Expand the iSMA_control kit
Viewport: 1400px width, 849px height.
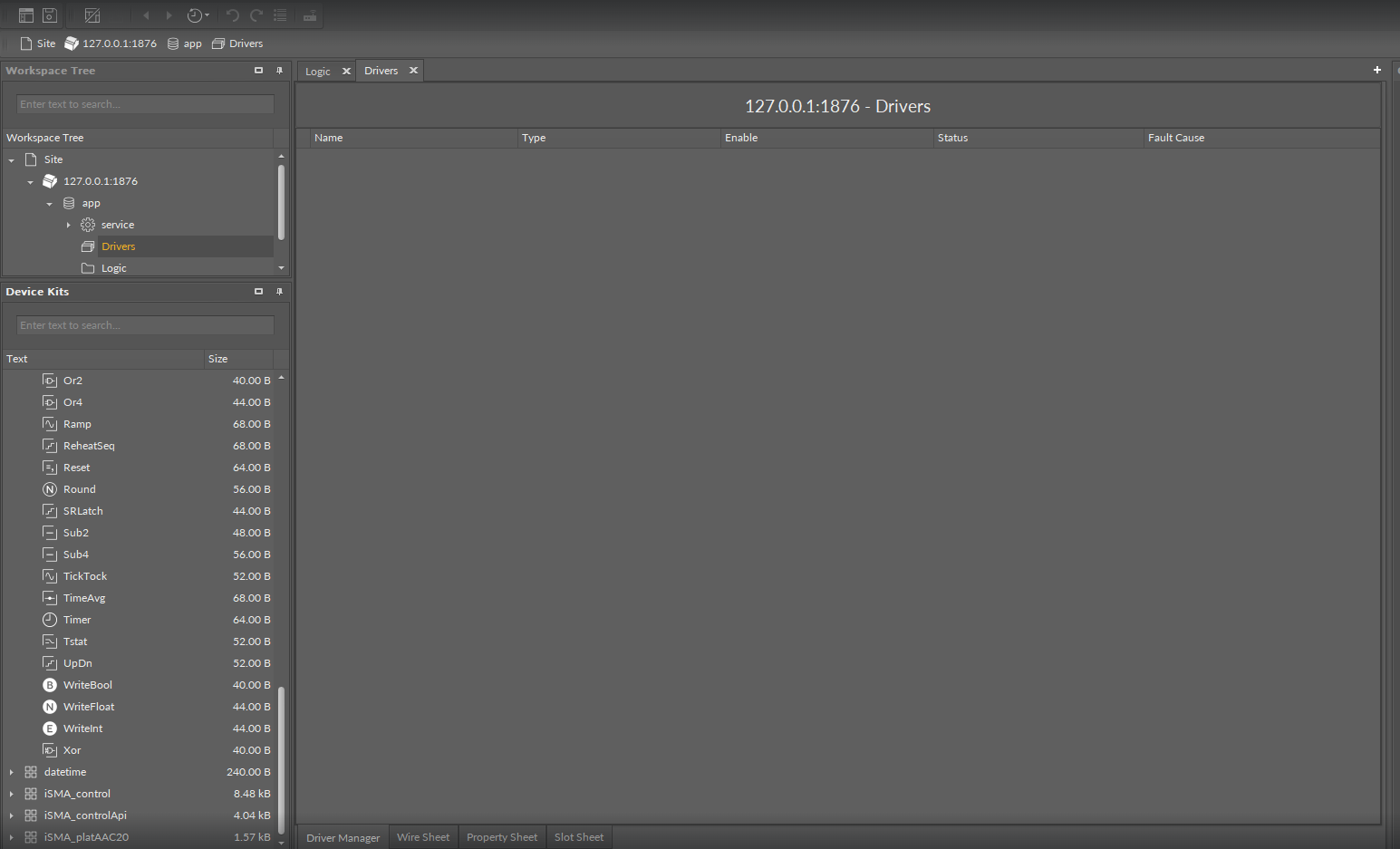(x=11, y=794)
